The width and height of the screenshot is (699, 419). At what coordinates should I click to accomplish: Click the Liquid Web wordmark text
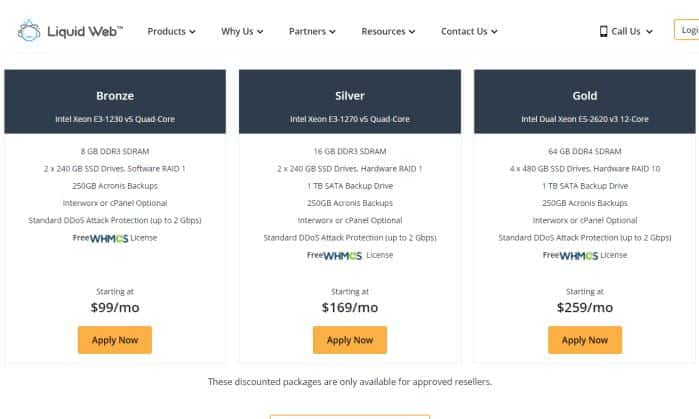(85, 31)
